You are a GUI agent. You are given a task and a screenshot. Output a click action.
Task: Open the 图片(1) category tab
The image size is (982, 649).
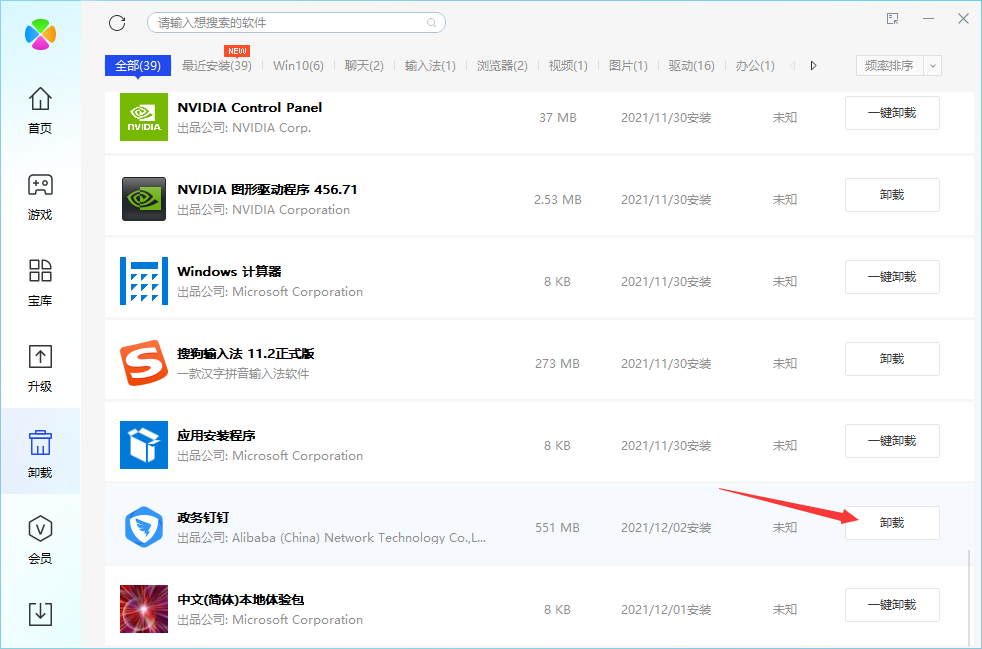click(628, 66)
